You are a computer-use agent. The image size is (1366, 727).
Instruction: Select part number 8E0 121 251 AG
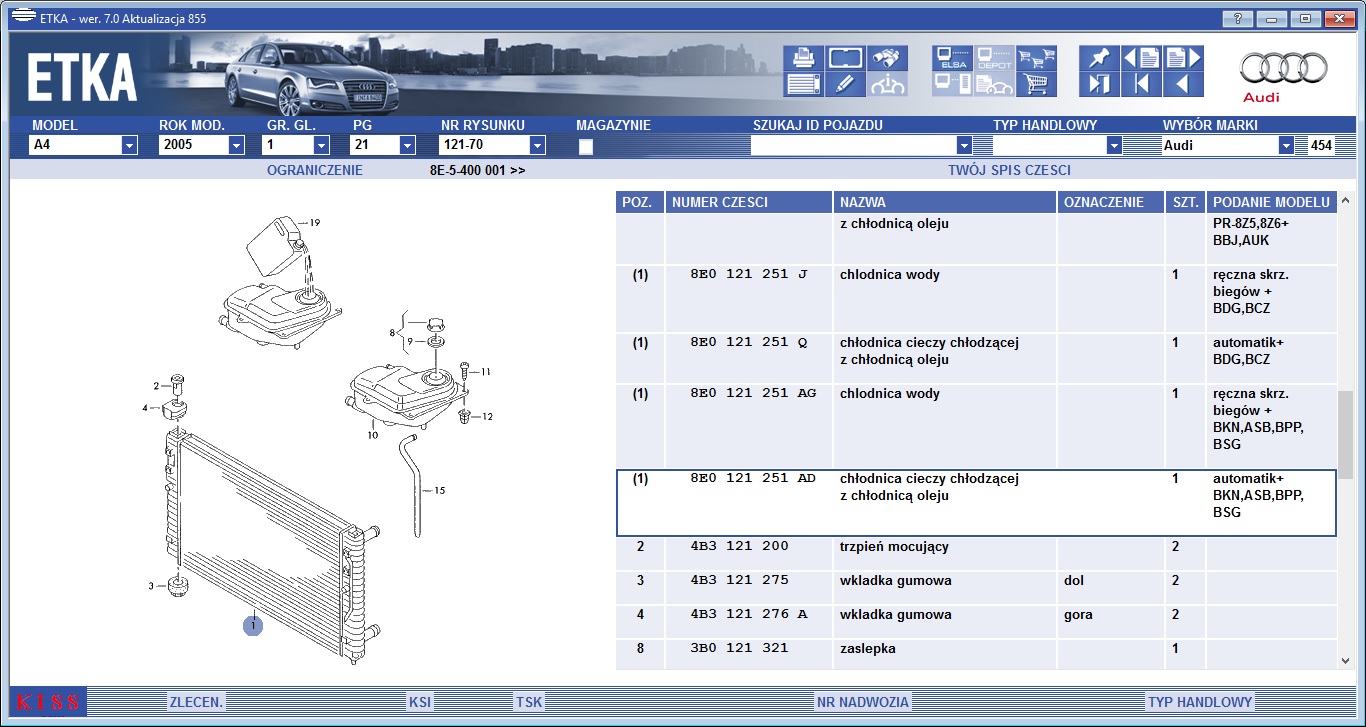[753, 394]
